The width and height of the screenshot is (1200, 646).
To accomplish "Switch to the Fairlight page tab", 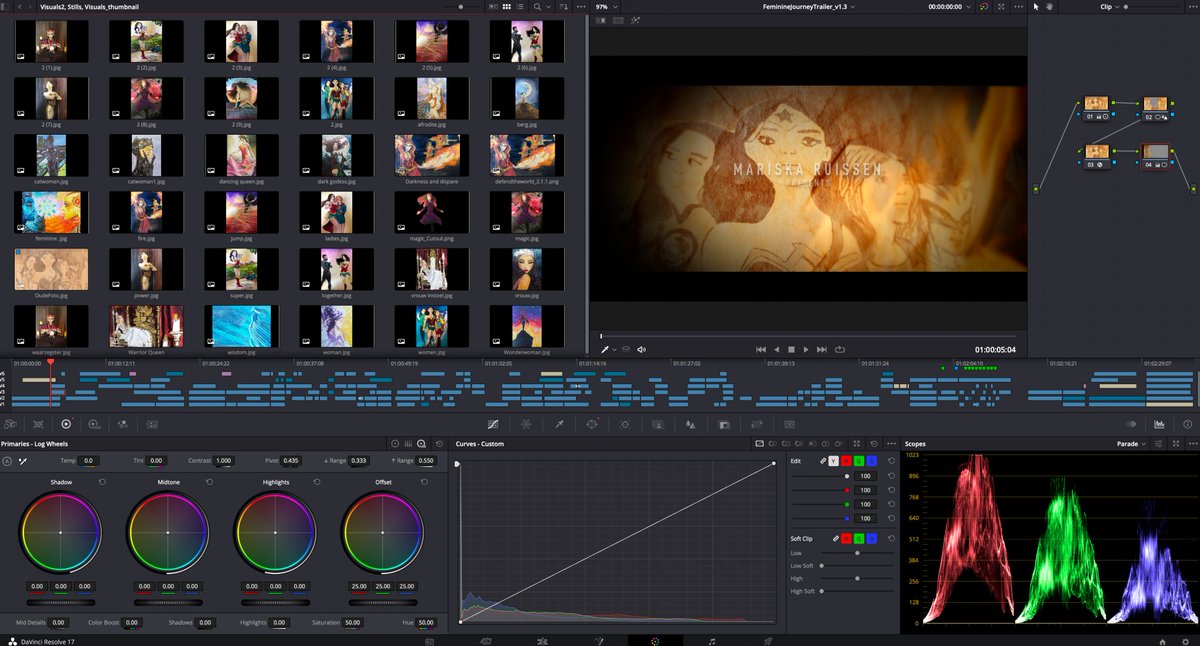I will pyautogui.click(x=711, y=640).
